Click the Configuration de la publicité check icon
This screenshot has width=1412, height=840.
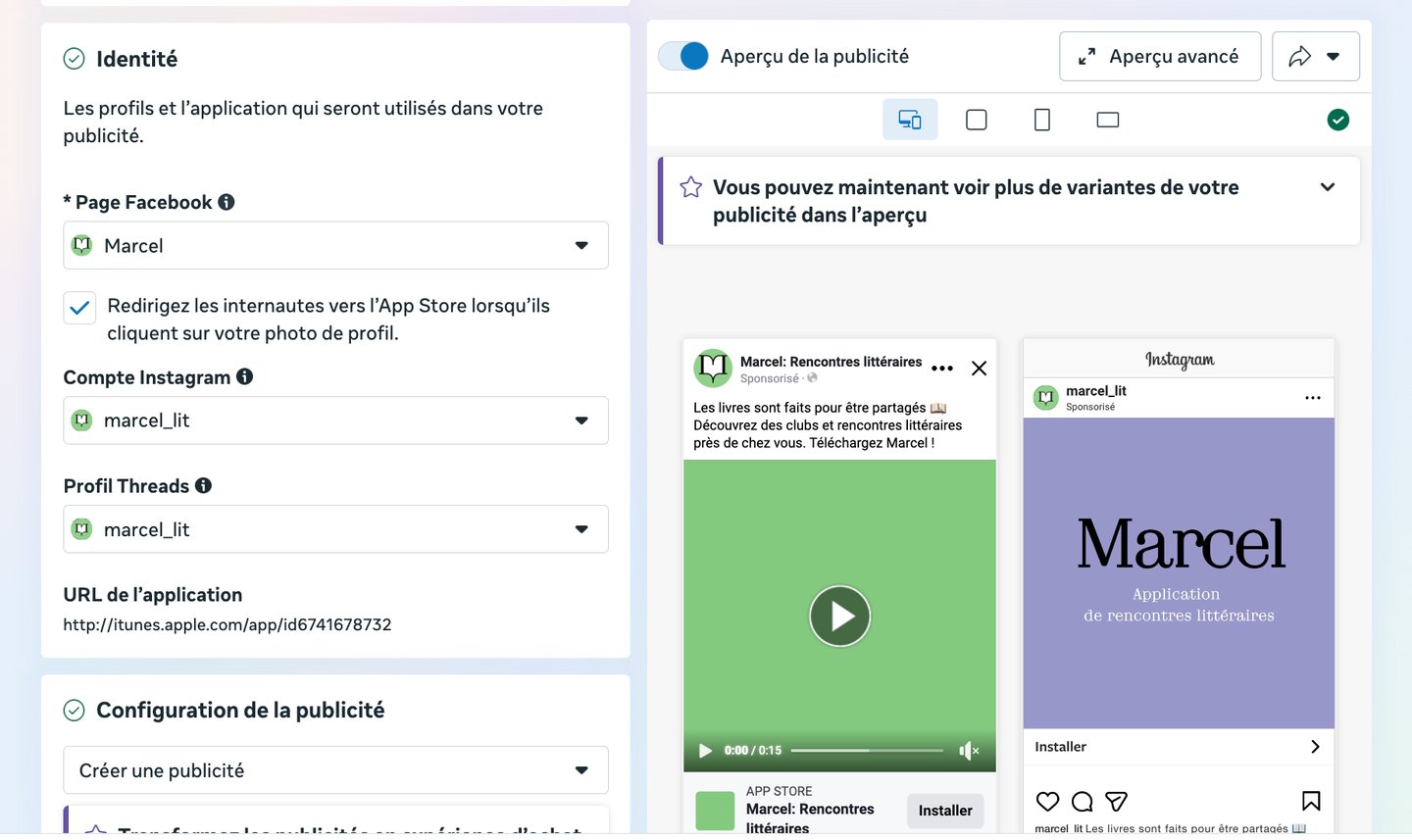[75, 710]
